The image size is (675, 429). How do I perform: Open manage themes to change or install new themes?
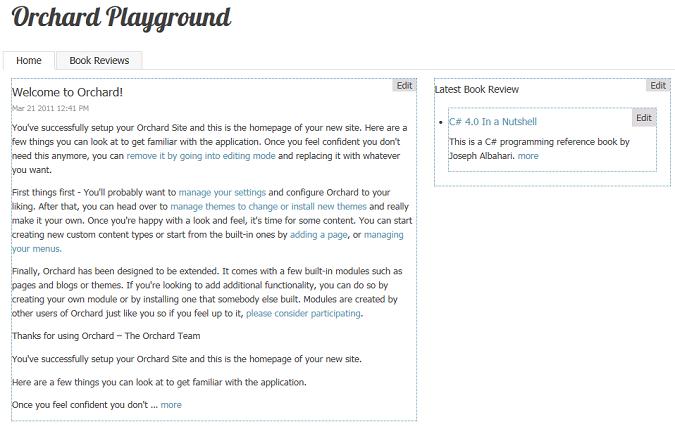tap(268, 207)
